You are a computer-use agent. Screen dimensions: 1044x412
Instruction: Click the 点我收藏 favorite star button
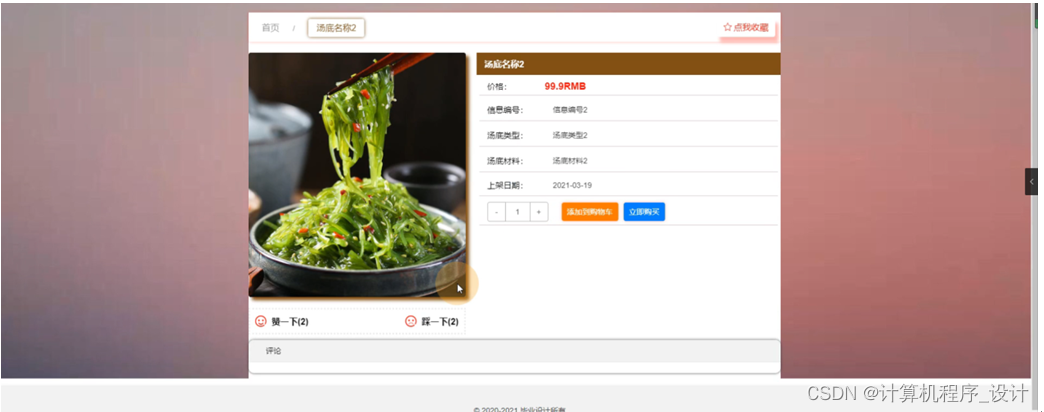746,27
